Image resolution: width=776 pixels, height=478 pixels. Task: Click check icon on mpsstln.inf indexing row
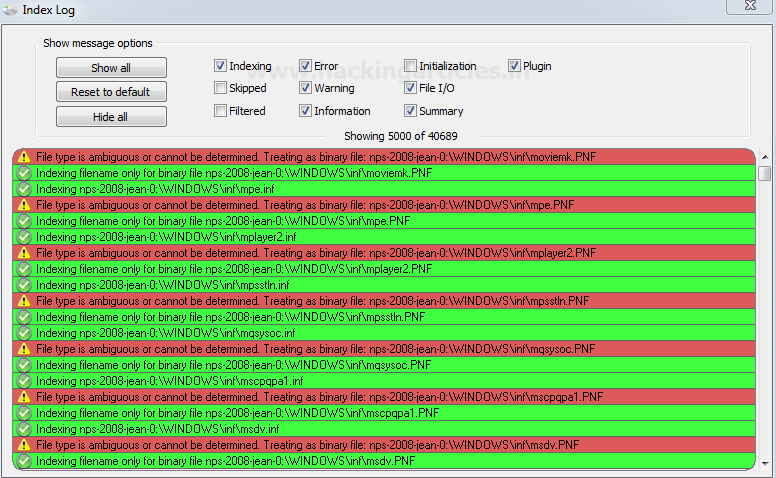[x=24, y=285]
